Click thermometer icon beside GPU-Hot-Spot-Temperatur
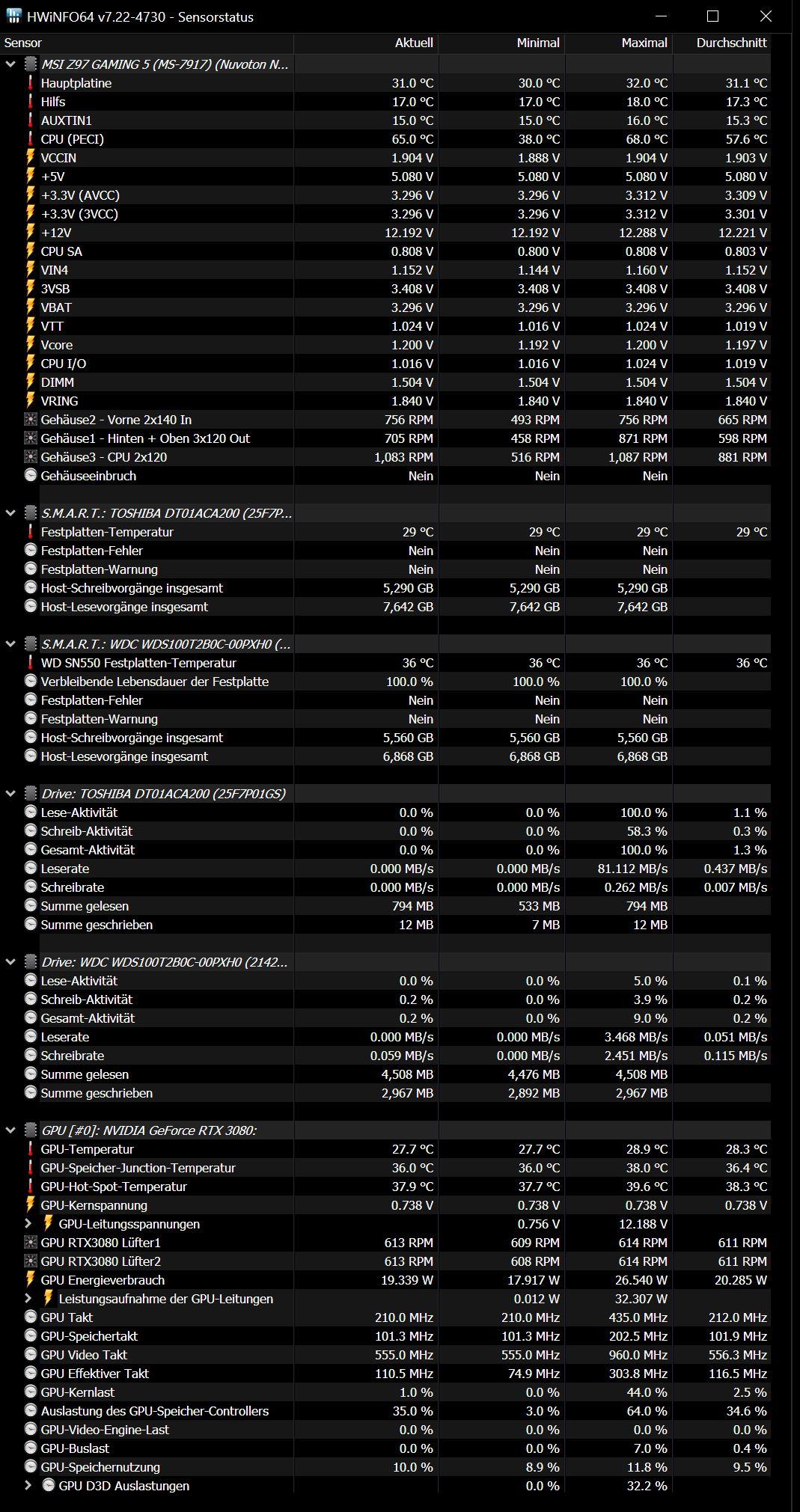This screenshot has width=800, height=1512. [x=31, y=1187]
